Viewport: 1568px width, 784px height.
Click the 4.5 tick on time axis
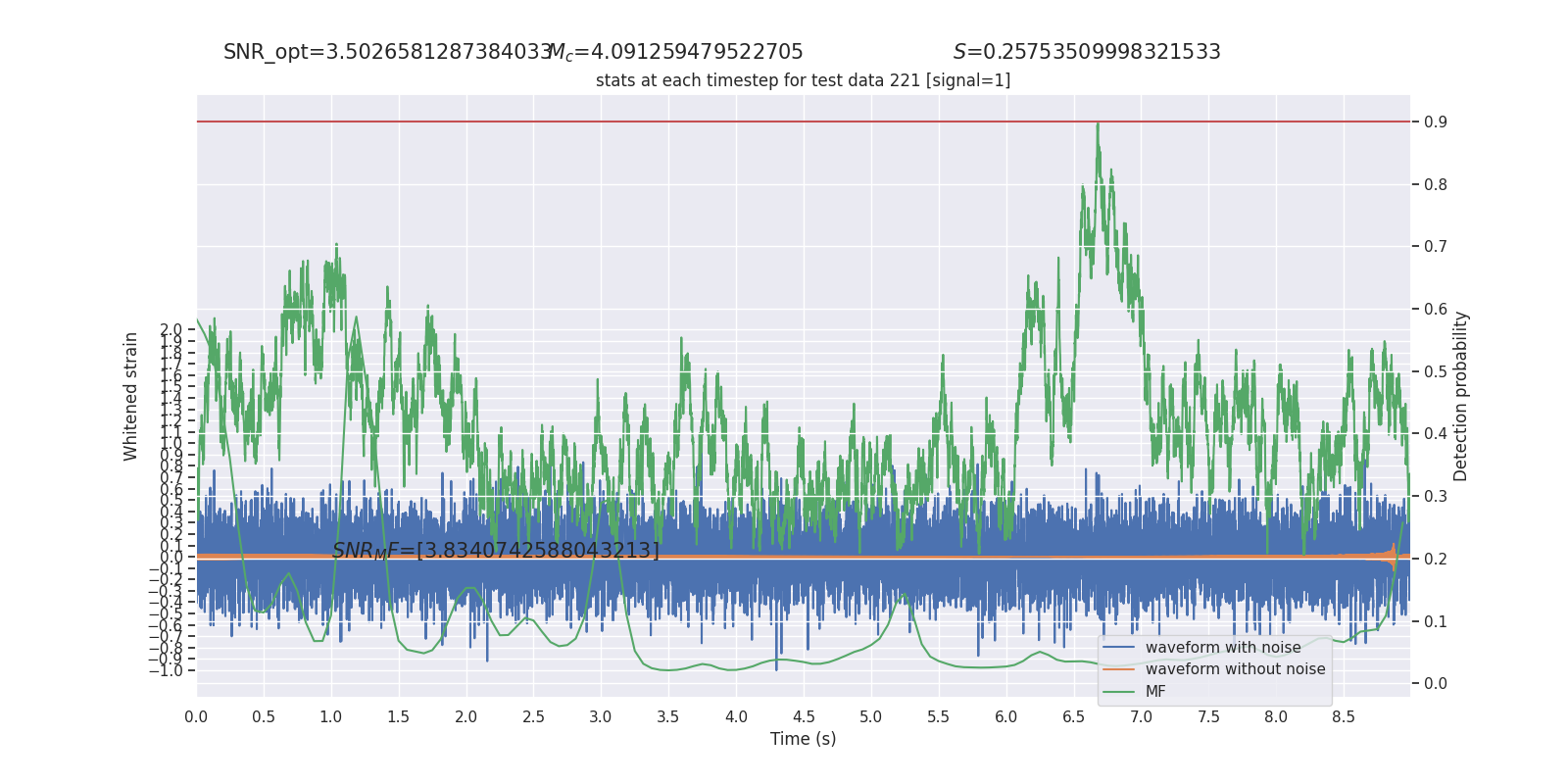coord(804,717)
